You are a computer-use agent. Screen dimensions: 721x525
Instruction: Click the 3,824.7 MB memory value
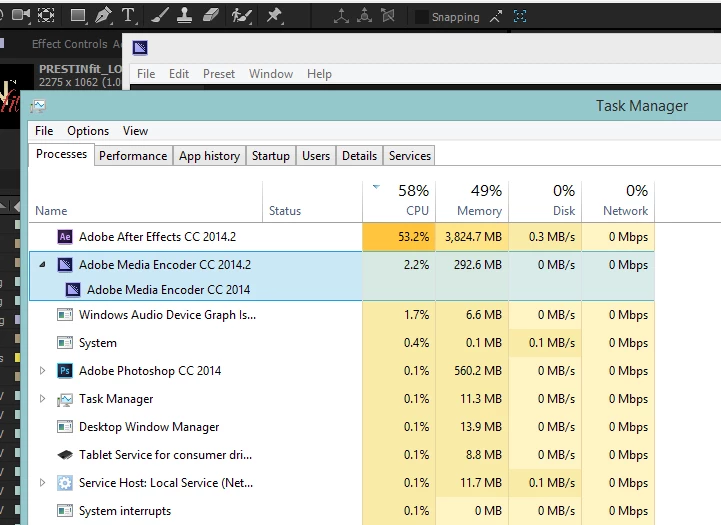pos(473,237)
